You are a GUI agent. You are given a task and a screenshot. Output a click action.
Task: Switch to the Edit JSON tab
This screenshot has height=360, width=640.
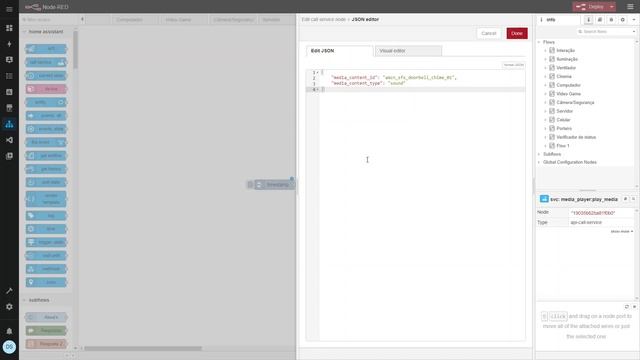340,51
